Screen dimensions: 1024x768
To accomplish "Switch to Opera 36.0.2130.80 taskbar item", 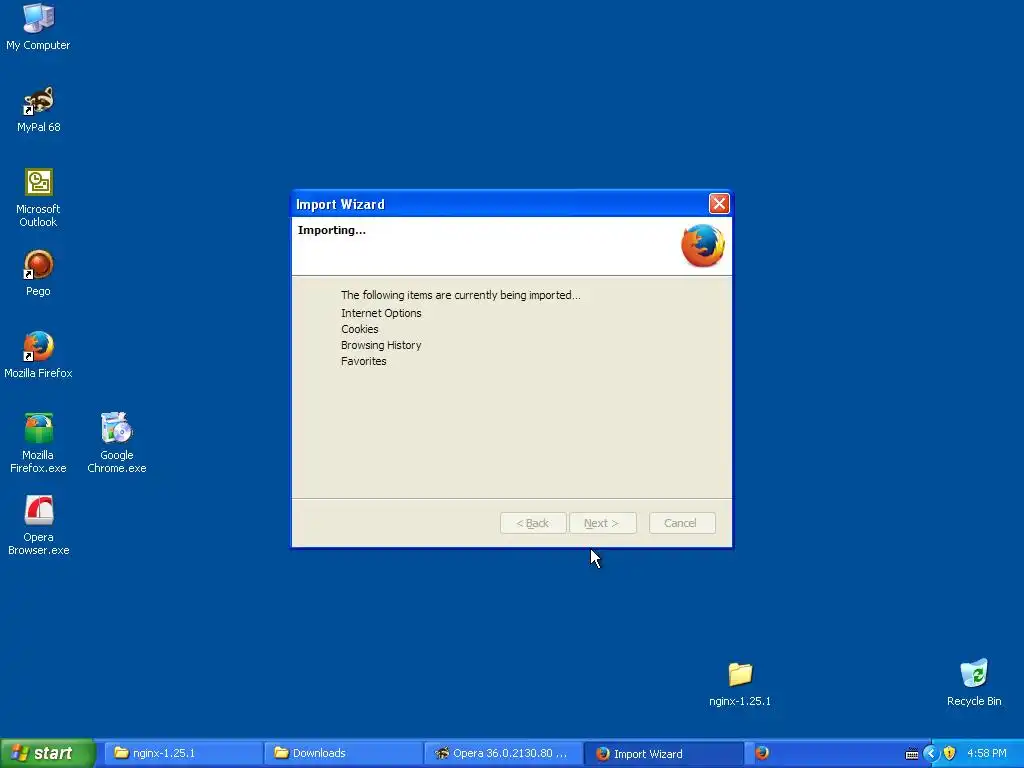I will point(503,754).
